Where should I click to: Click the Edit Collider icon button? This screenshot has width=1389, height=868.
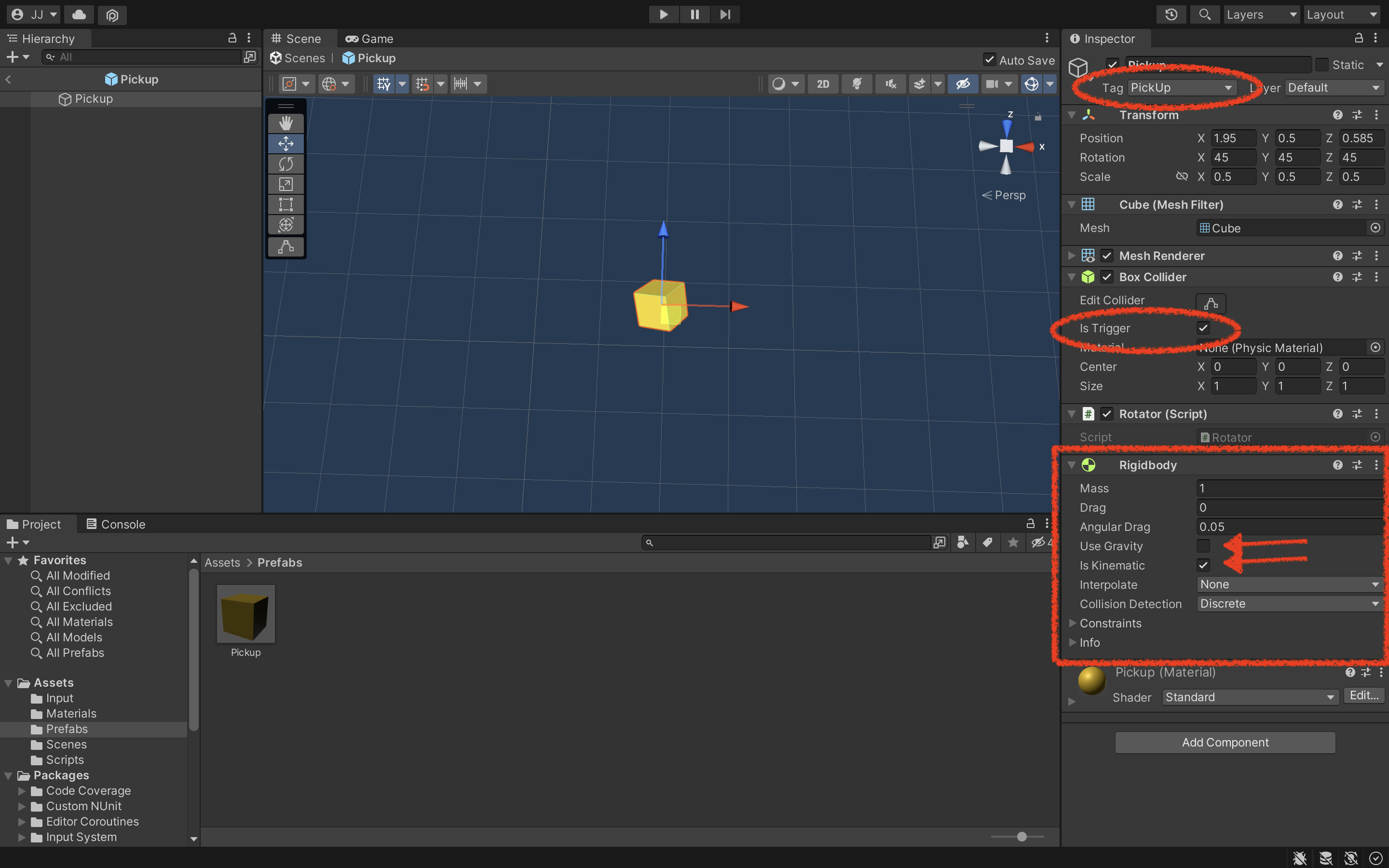tap(1211, 303)
